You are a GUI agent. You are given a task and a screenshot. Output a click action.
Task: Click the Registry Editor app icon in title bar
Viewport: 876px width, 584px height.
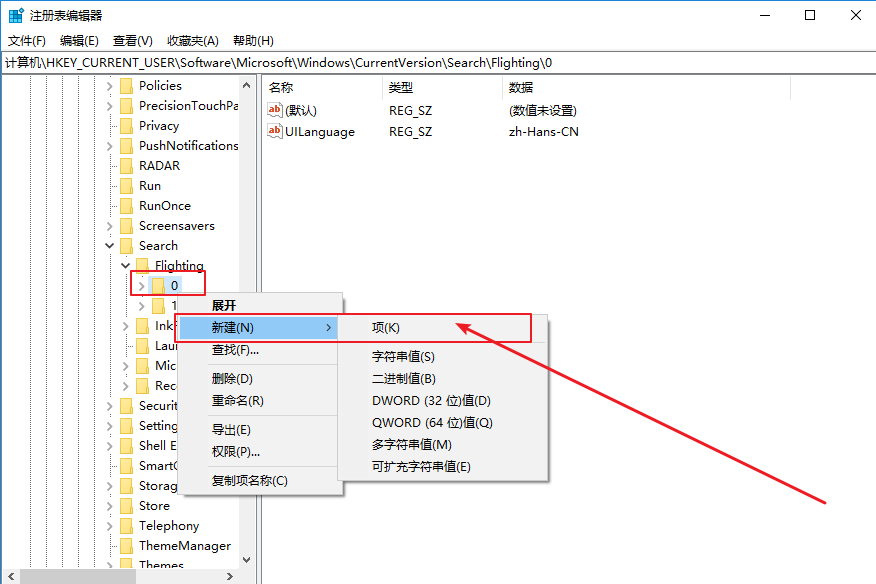tap(17, 15)
